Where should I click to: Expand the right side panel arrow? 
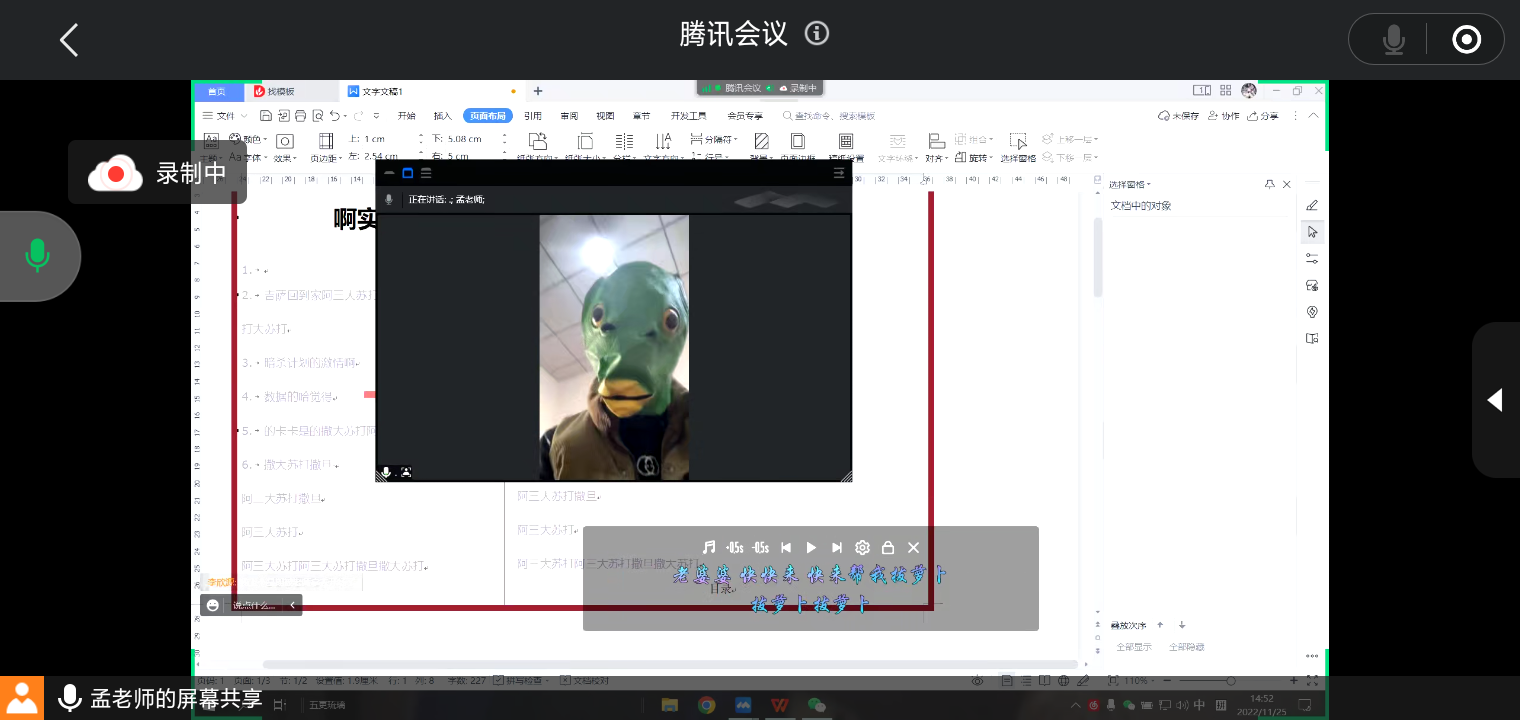1495,400
